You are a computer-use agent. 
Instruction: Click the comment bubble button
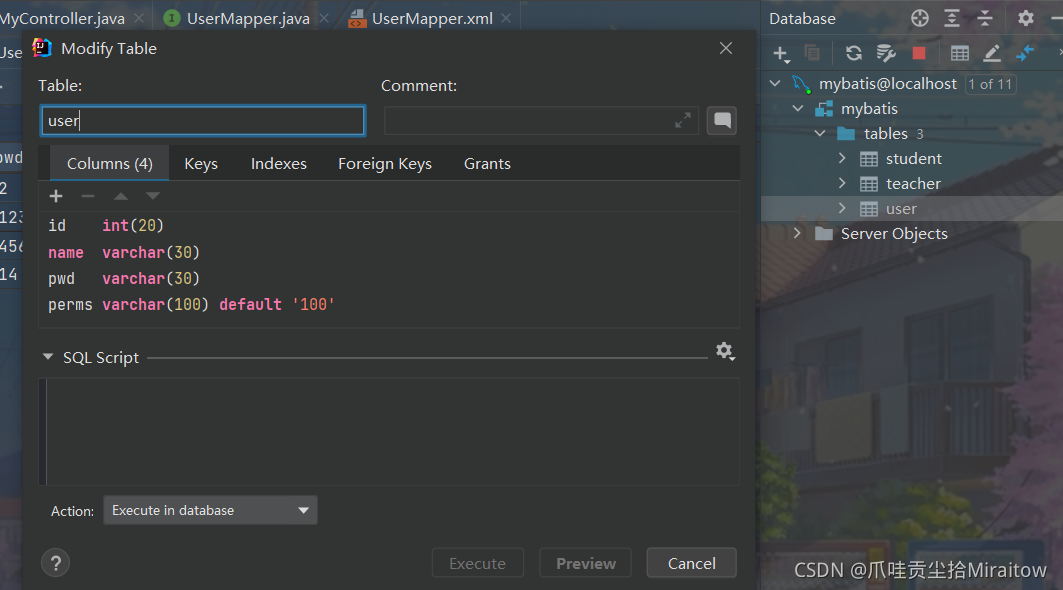tap(722, 121)
